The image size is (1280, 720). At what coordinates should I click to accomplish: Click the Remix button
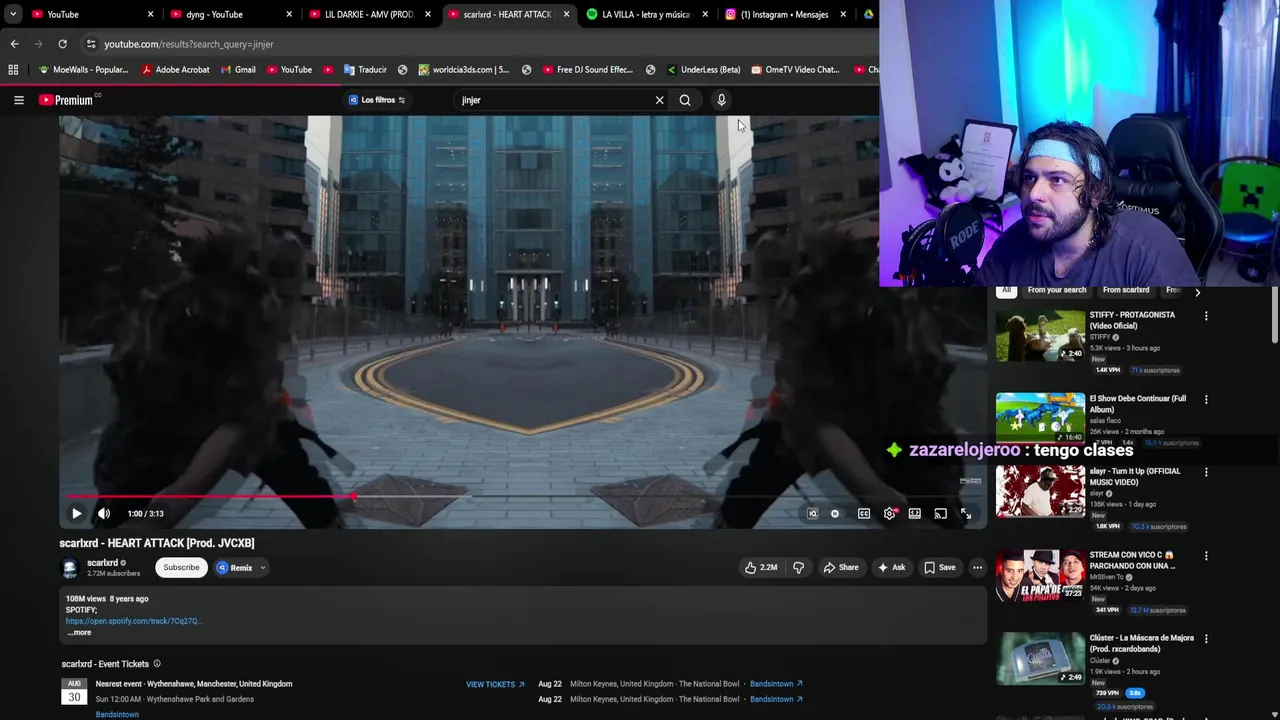[x=235, y=568]
